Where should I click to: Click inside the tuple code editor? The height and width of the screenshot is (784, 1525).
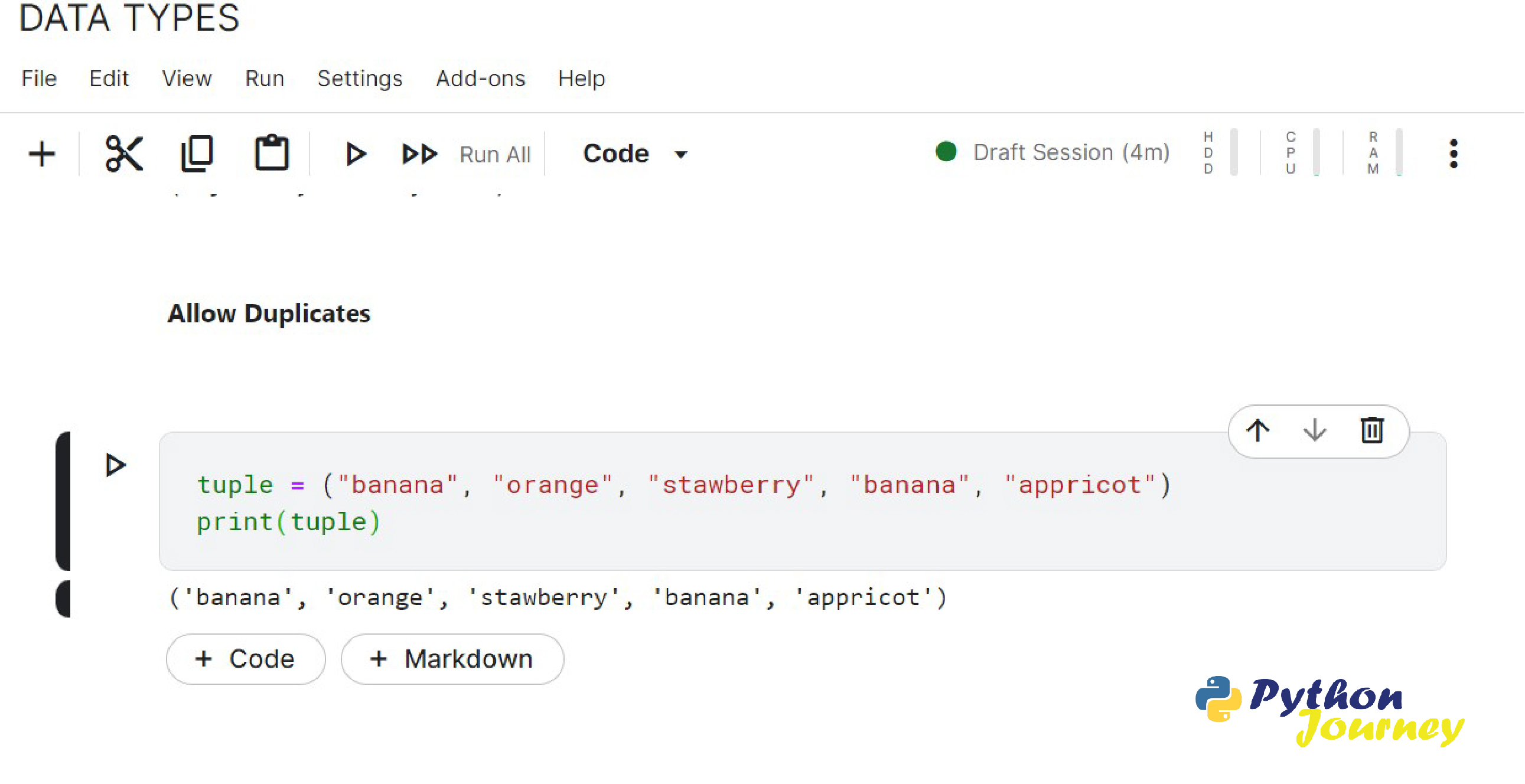[x=770, y=521]
